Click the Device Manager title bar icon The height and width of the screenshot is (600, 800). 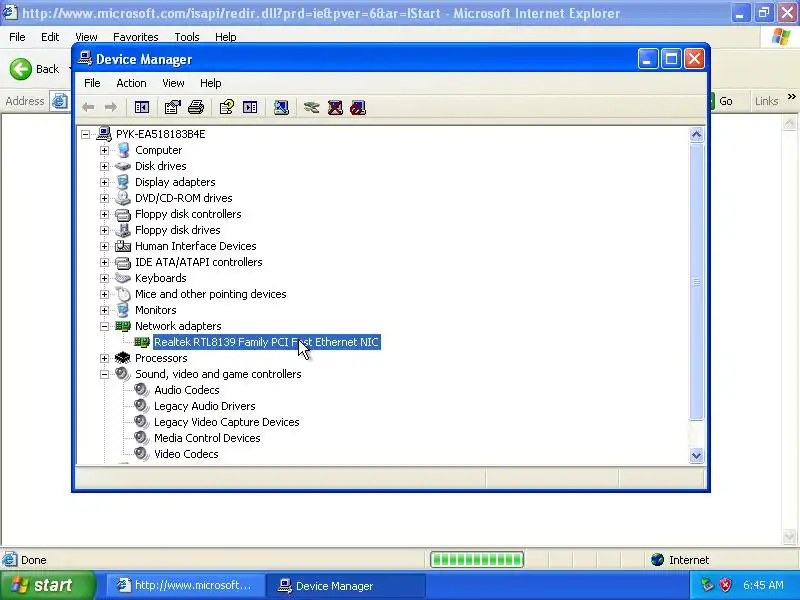coord(85,59)
